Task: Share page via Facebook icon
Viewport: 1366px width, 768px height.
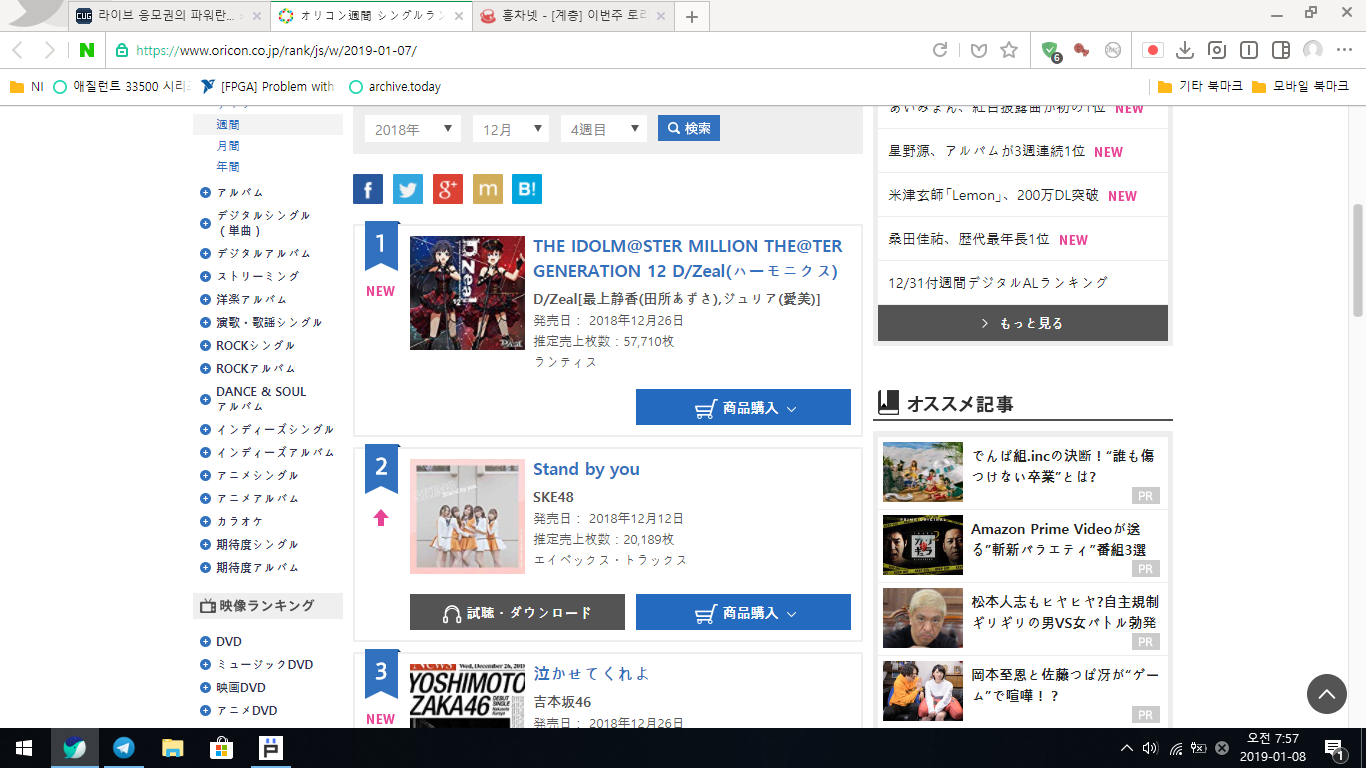Action: (x=368, y=189)
